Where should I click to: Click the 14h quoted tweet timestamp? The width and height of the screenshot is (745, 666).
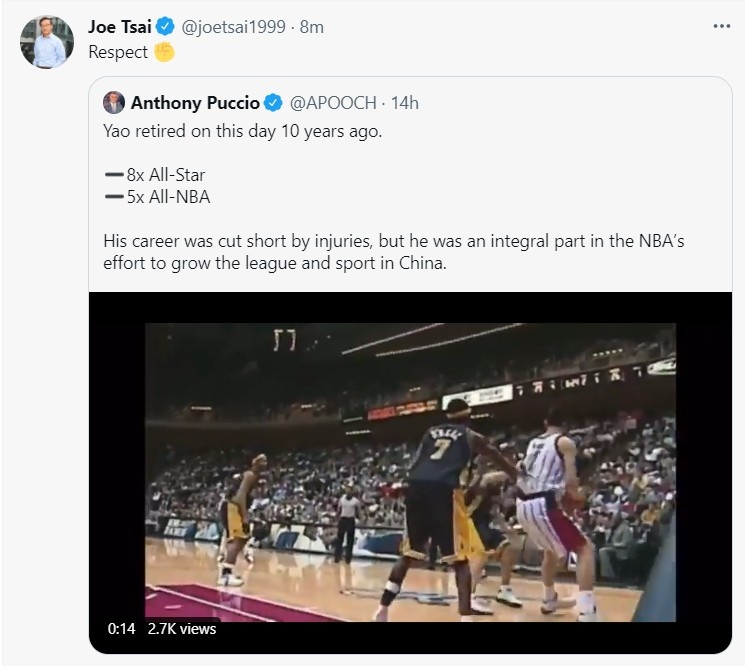[405, 103]
